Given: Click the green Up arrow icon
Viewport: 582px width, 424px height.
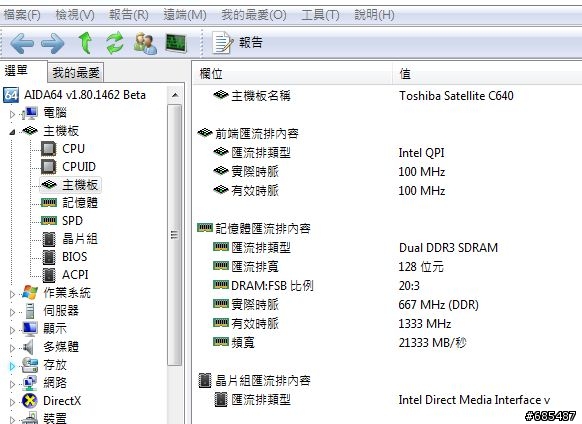Looking at the screenshot, I should coord(85,43).
